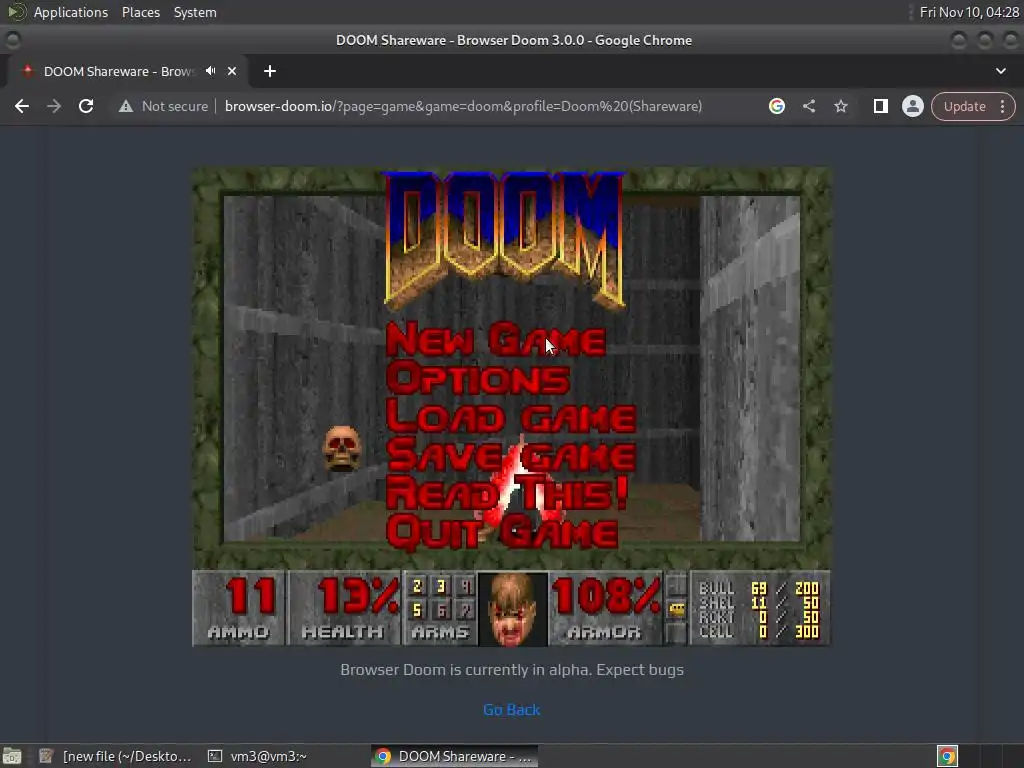1024x768 pixels.
Task: Select Read This! in Doom menu
Action: [507, 493]
